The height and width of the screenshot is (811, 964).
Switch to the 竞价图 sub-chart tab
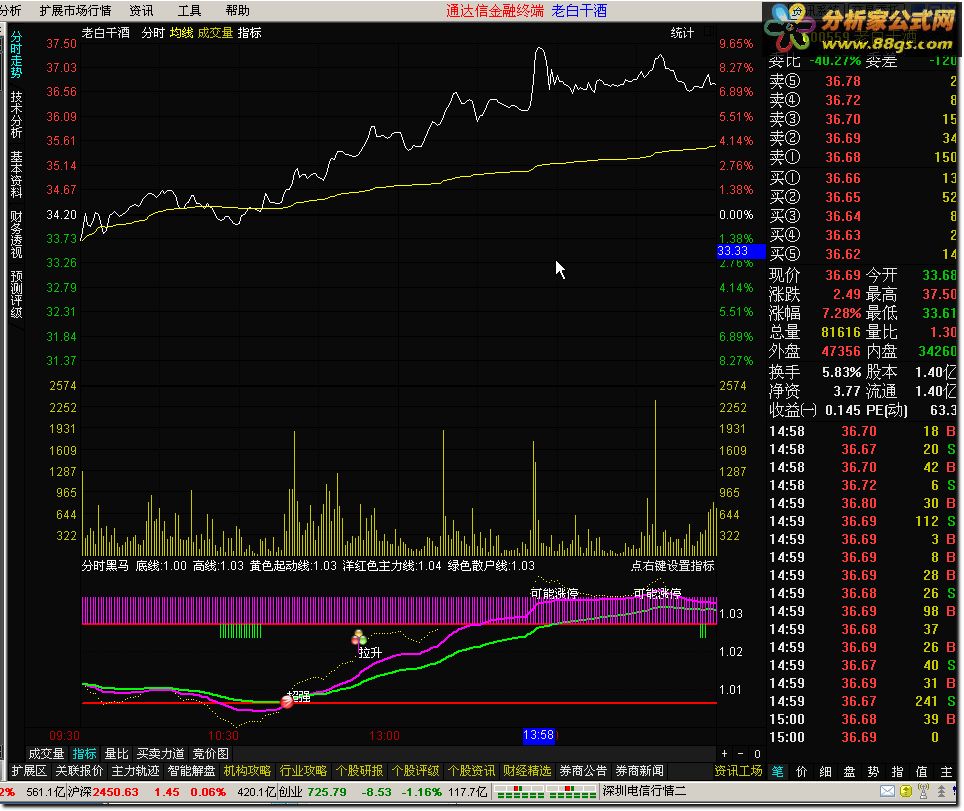210,753
